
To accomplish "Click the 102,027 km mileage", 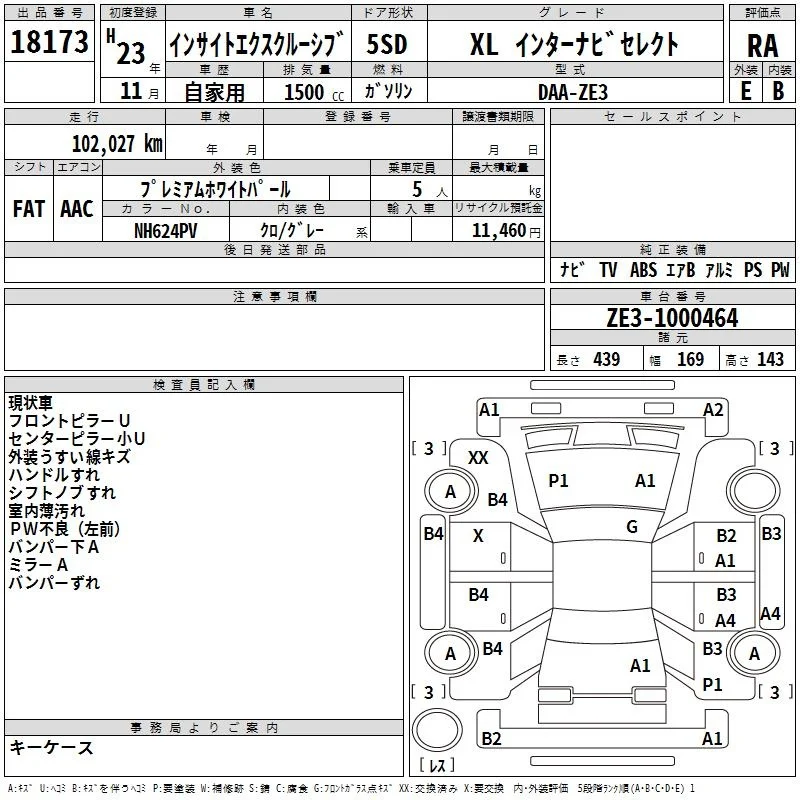I will pyautogui.click(x=117, y=144).
